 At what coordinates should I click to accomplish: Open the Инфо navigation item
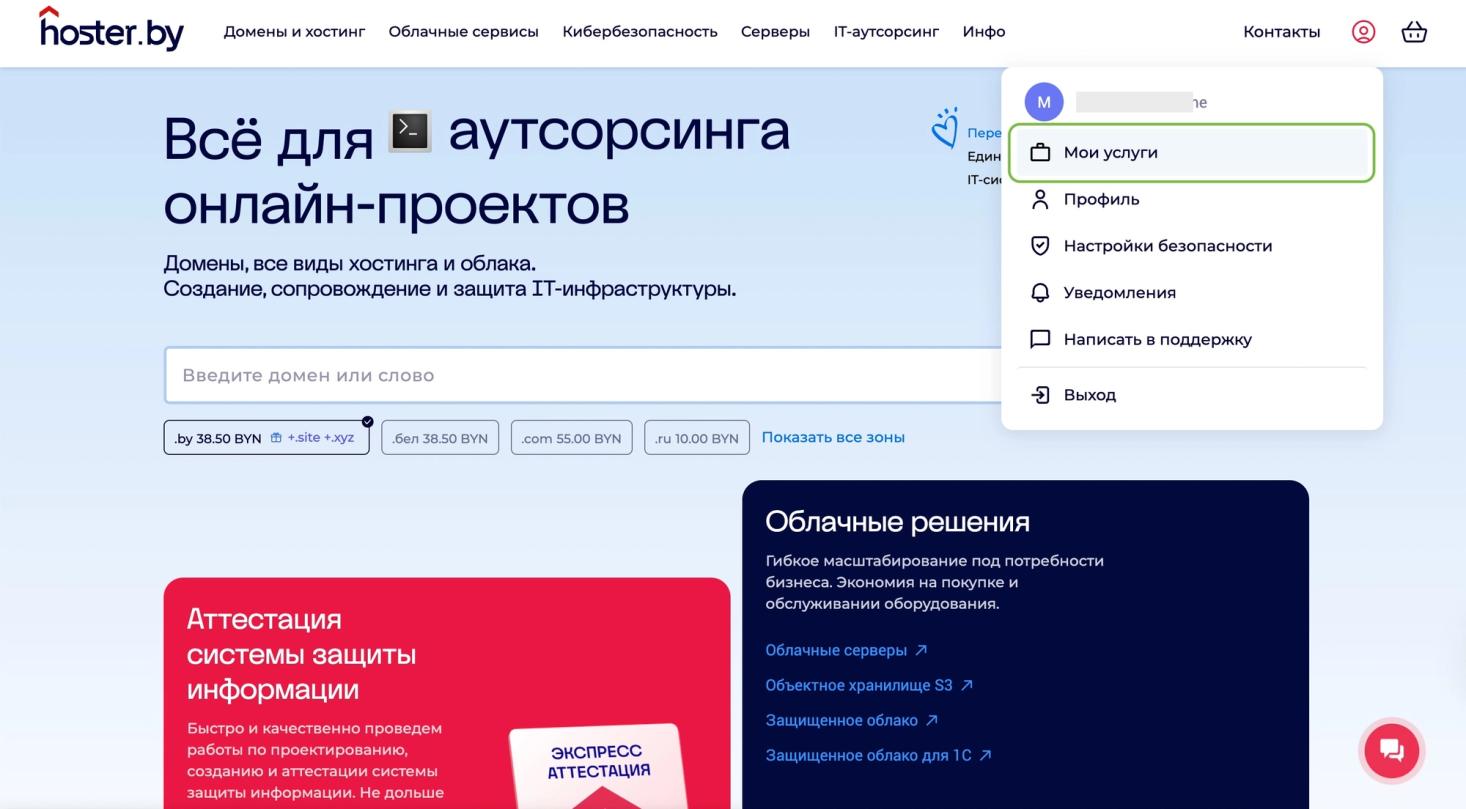[984, 32]
